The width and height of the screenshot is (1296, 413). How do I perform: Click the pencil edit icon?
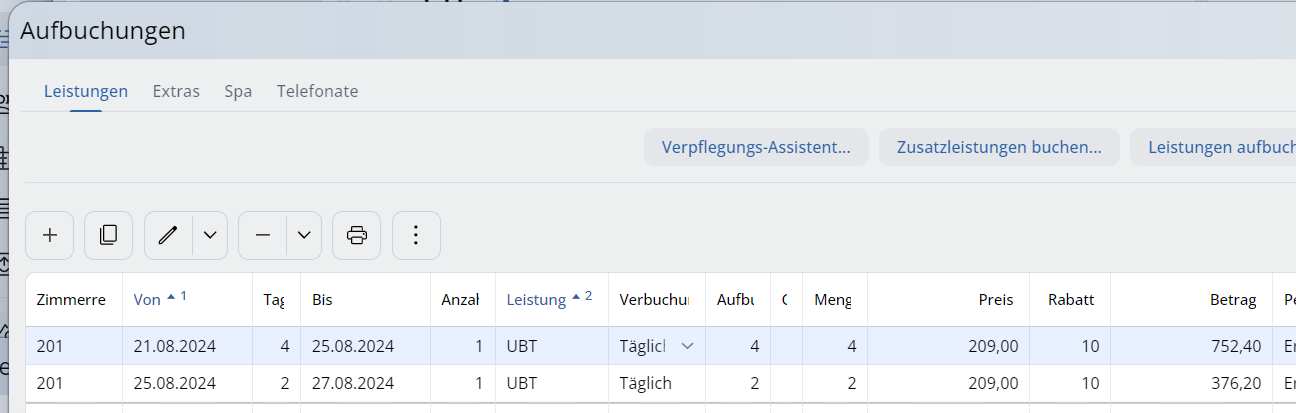point(168,236)
